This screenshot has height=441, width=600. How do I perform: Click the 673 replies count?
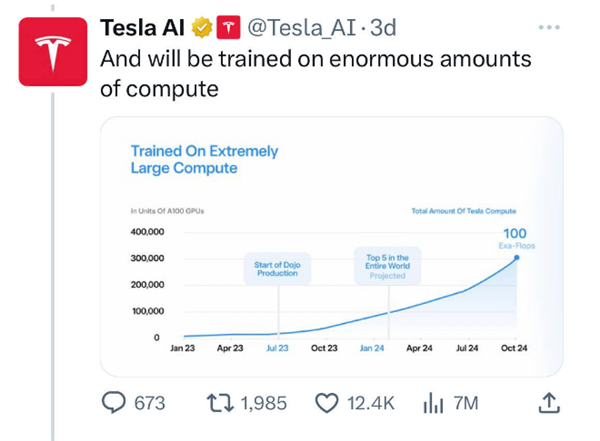(149, 403)
